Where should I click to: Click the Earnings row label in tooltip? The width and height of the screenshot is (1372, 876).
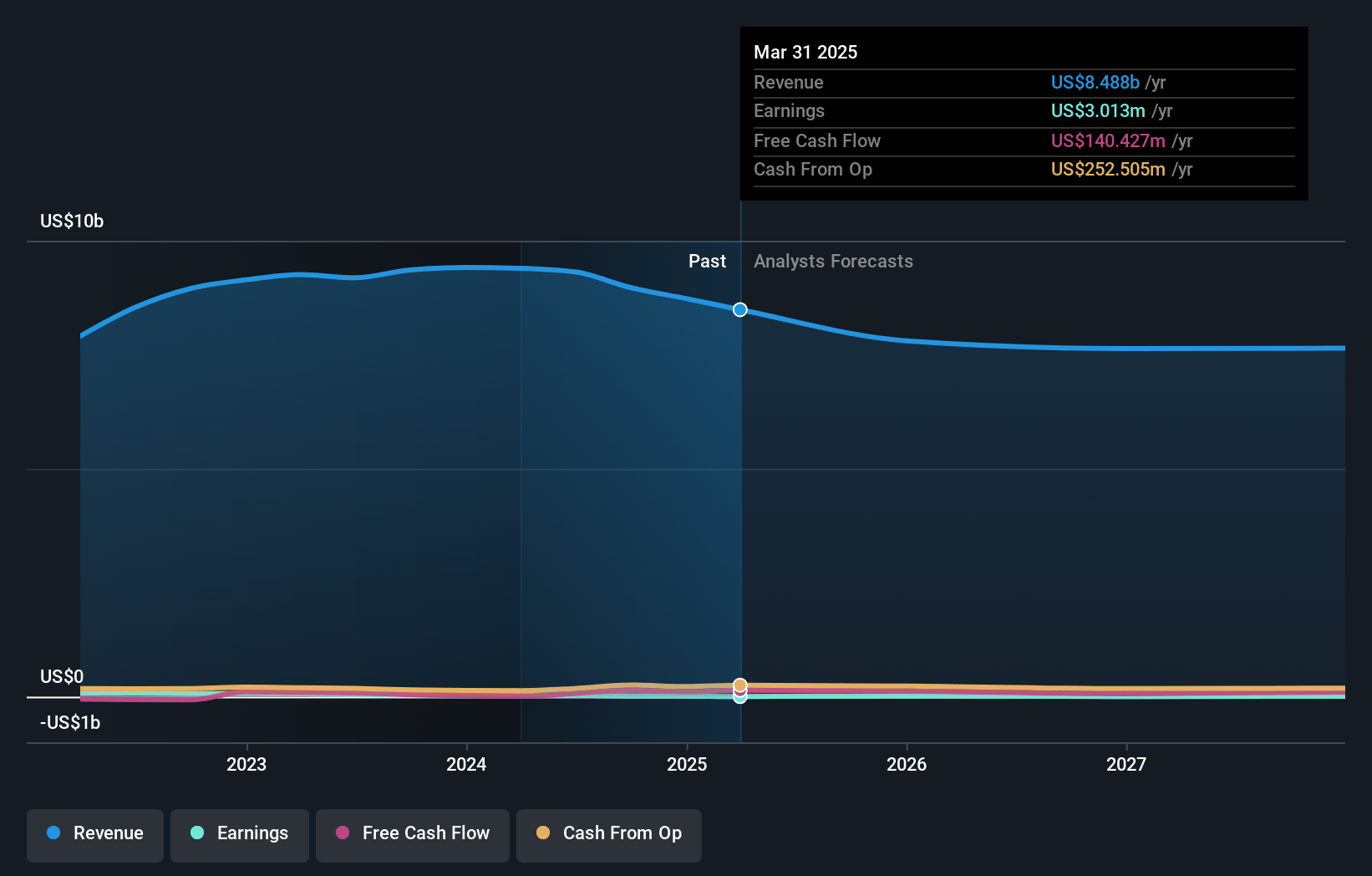point(789,110)
